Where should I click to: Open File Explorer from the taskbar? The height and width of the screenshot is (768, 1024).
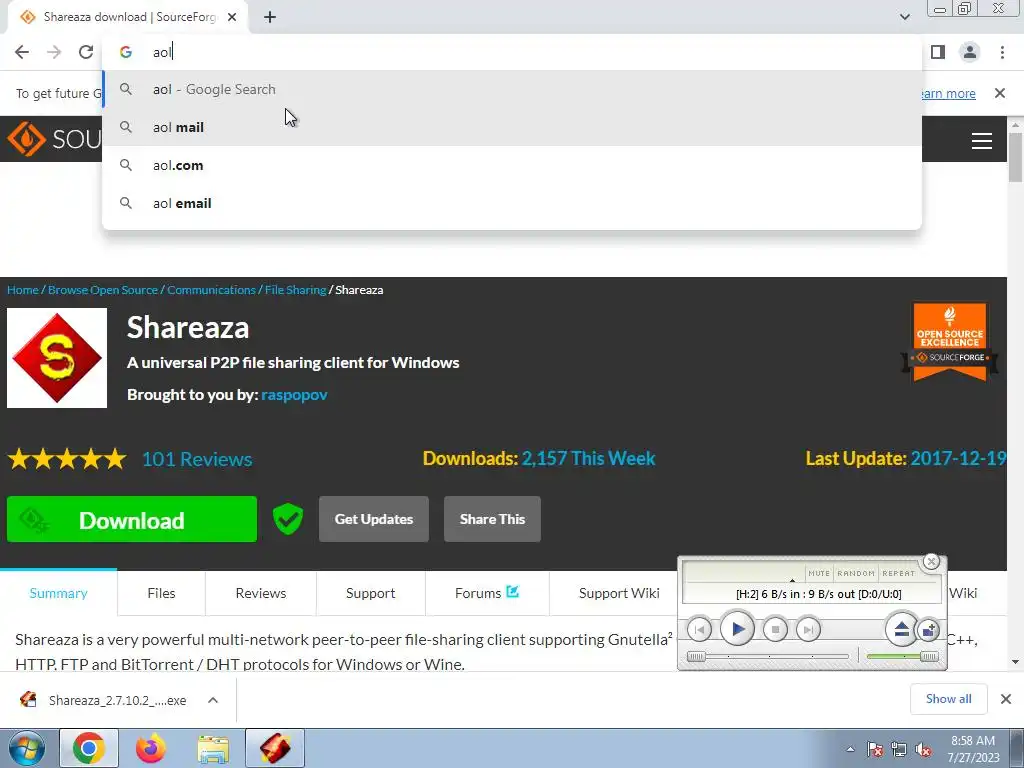pos(213,748)
